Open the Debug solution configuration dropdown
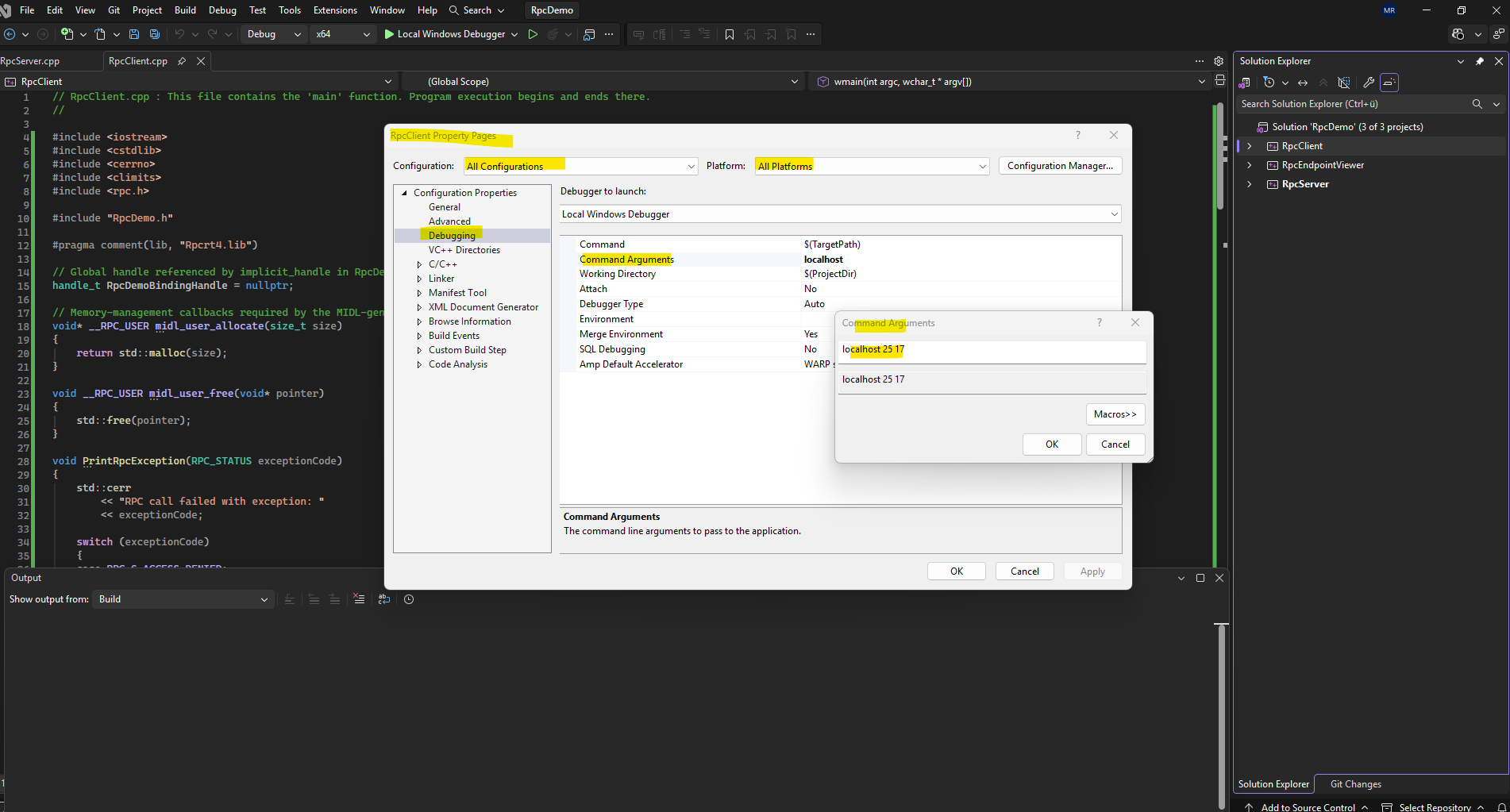Screen dimensions: 1510x812 click(x=274, y=34)
